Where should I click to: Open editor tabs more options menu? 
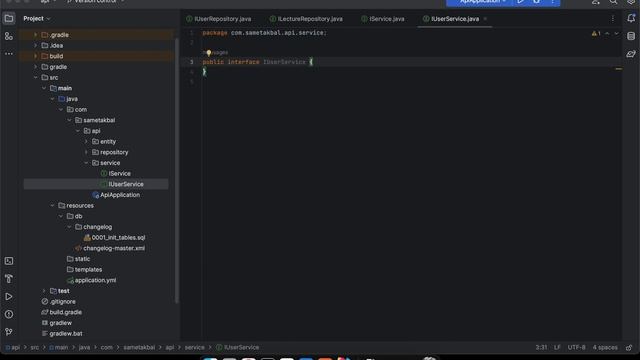613,19
